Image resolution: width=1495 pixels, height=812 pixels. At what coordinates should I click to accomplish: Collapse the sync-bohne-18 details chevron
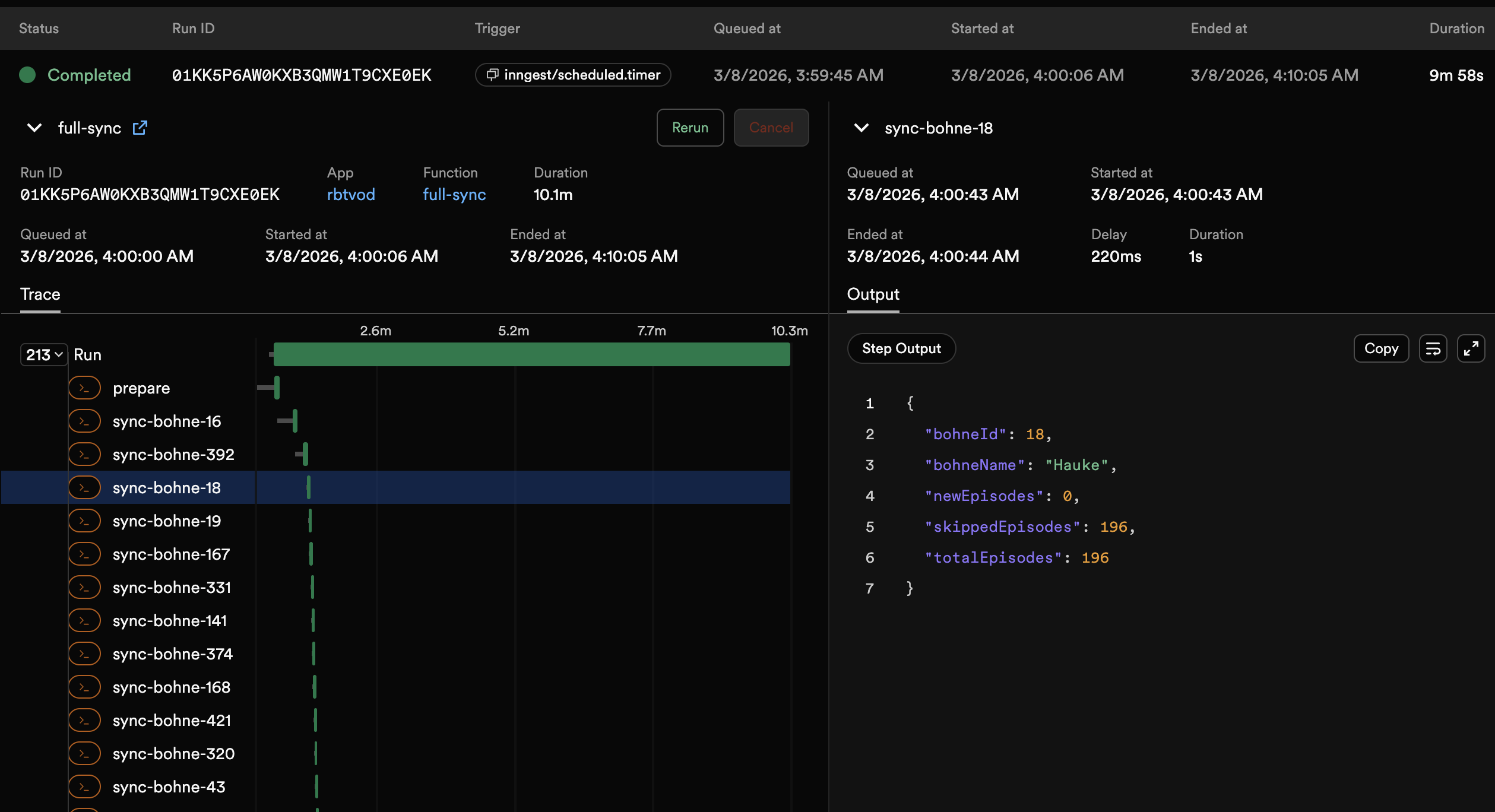pyautogui.click(x=861, y=128)
